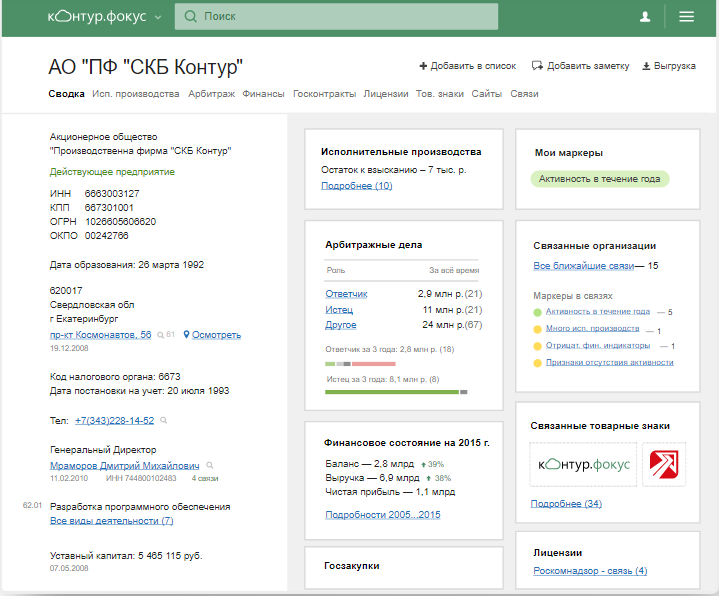Open director Мраморов Дмитрий Михайлович link
Viewport: 719px width, 596px height.
pos(125,465)
